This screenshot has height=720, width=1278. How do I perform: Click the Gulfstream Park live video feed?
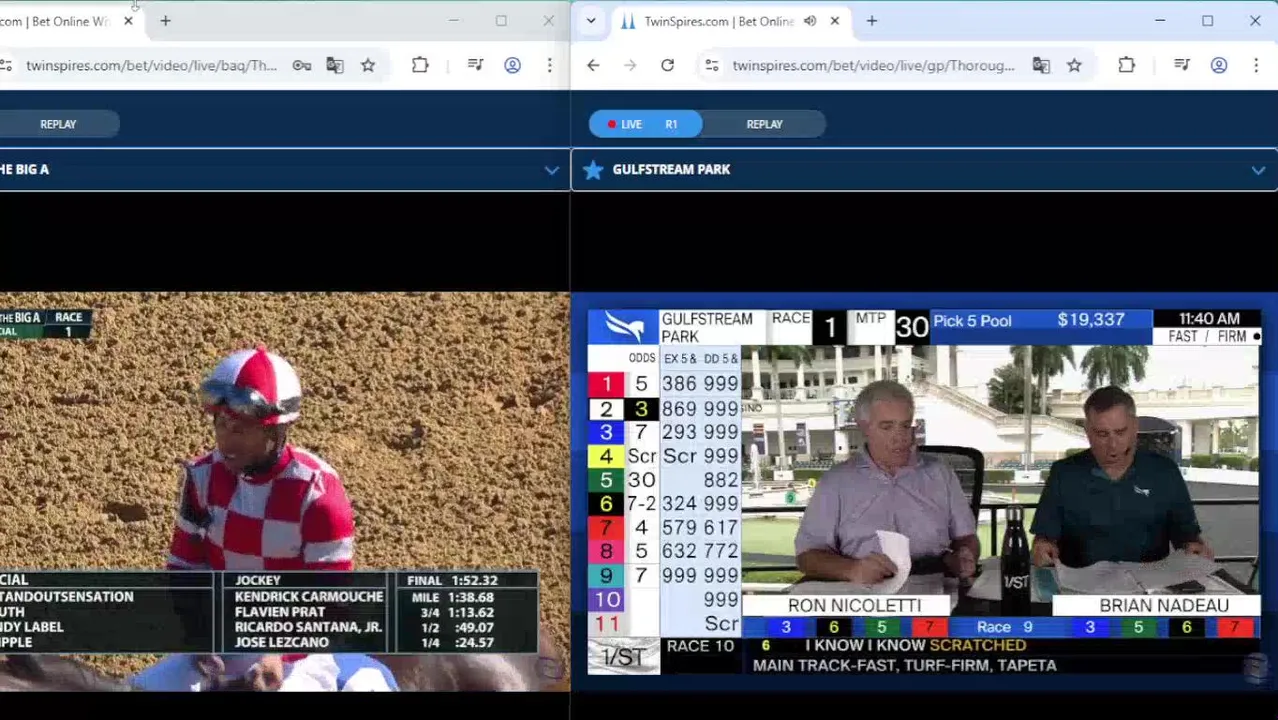coord(923,491)
